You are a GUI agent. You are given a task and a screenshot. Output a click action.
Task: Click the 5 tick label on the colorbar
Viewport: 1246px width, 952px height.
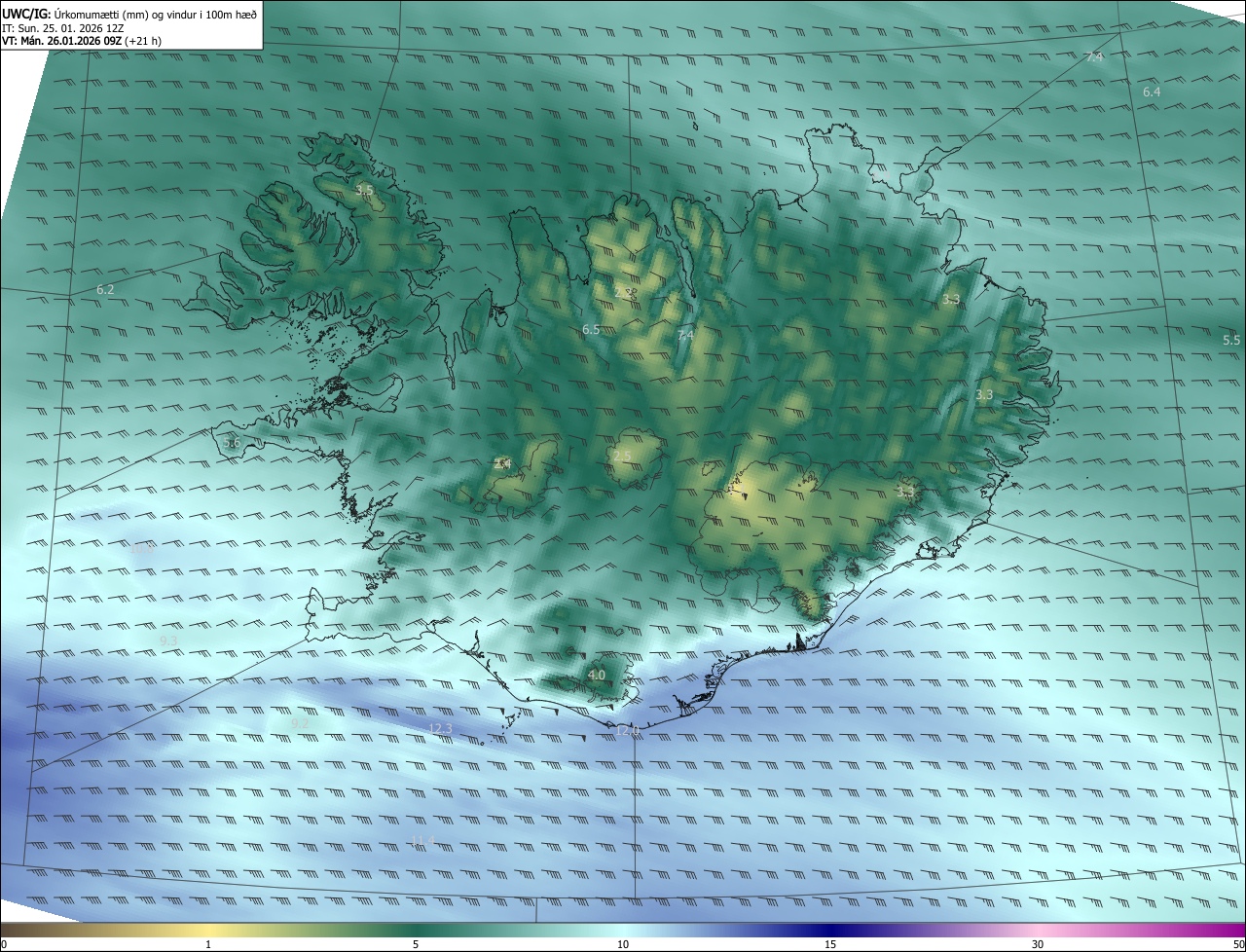click(416, 944)
